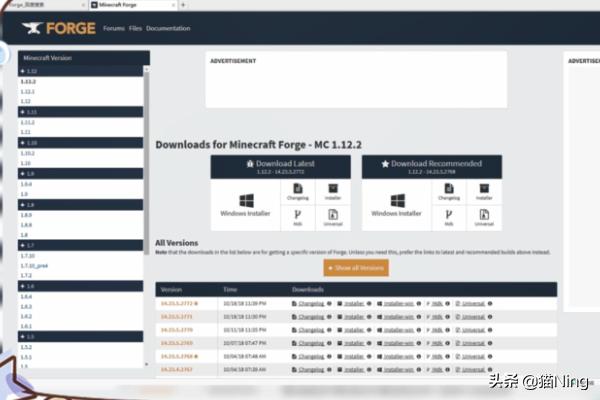Collapse the 1.10 version group

point(80,143)
